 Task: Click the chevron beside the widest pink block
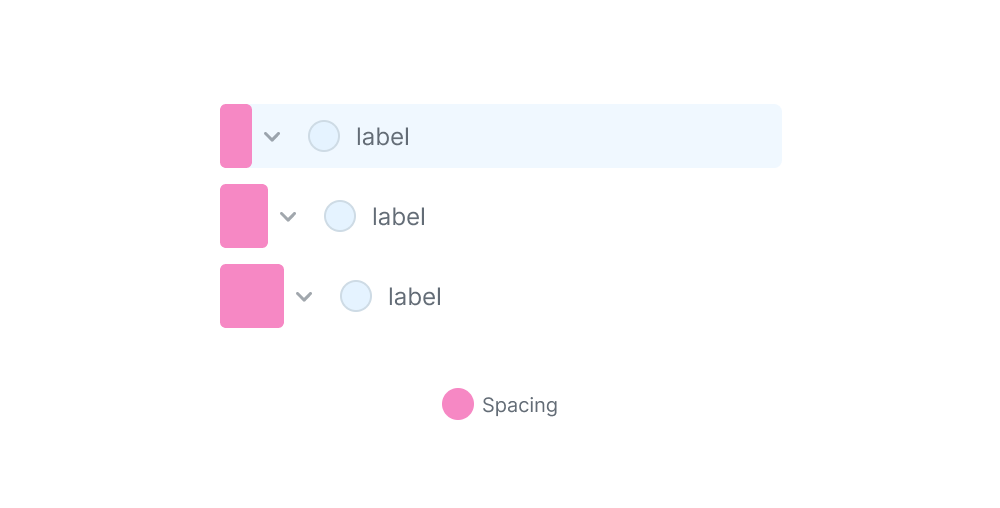point(305,296)
